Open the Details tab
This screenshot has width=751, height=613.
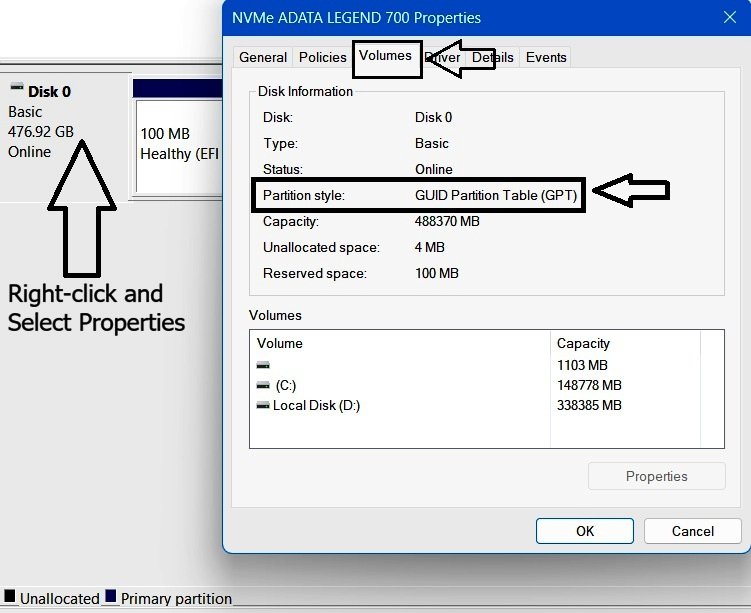pos(492,57)
